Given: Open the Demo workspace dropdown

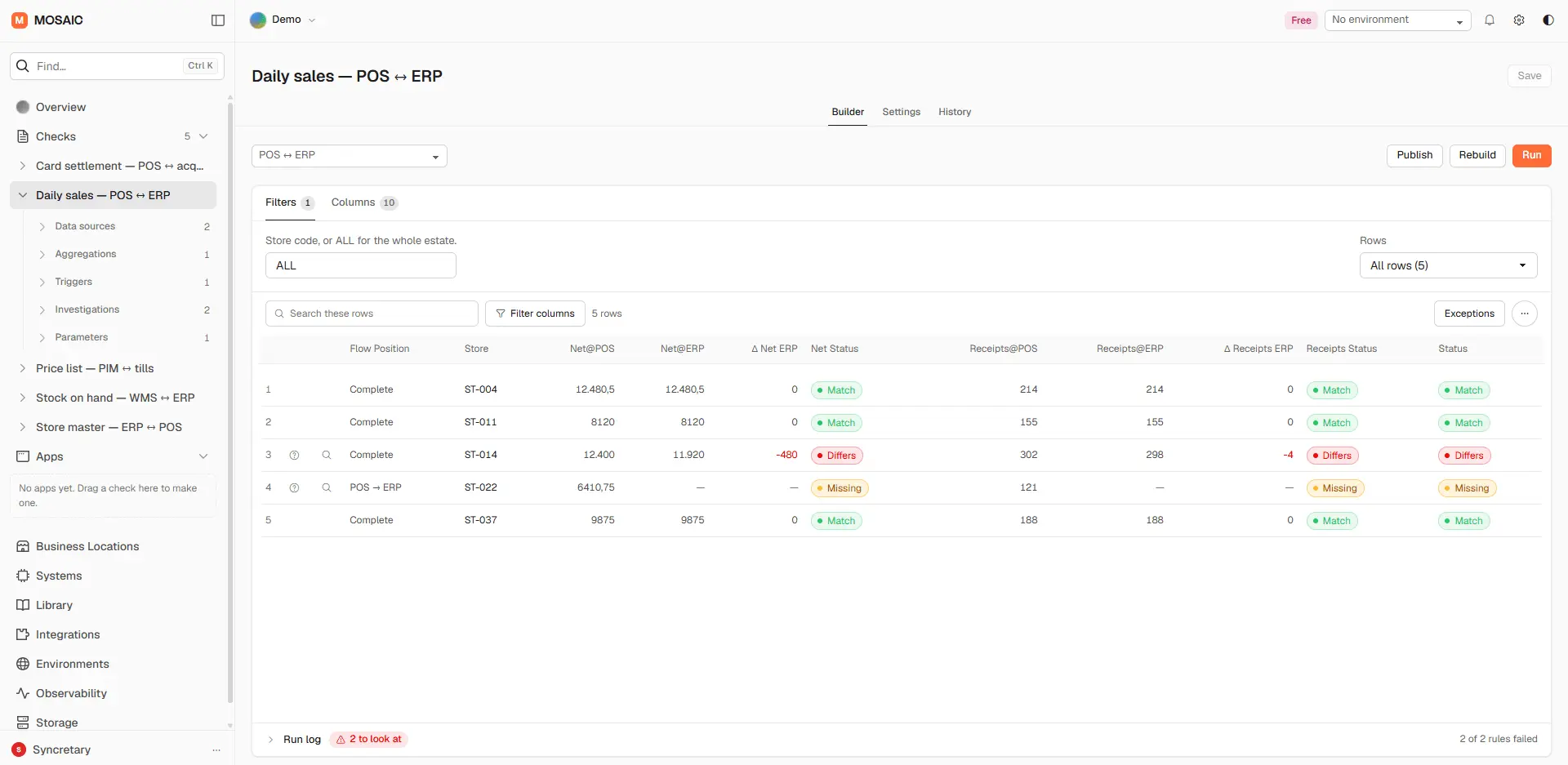Looking at the screenshot, I should (283, 20).
